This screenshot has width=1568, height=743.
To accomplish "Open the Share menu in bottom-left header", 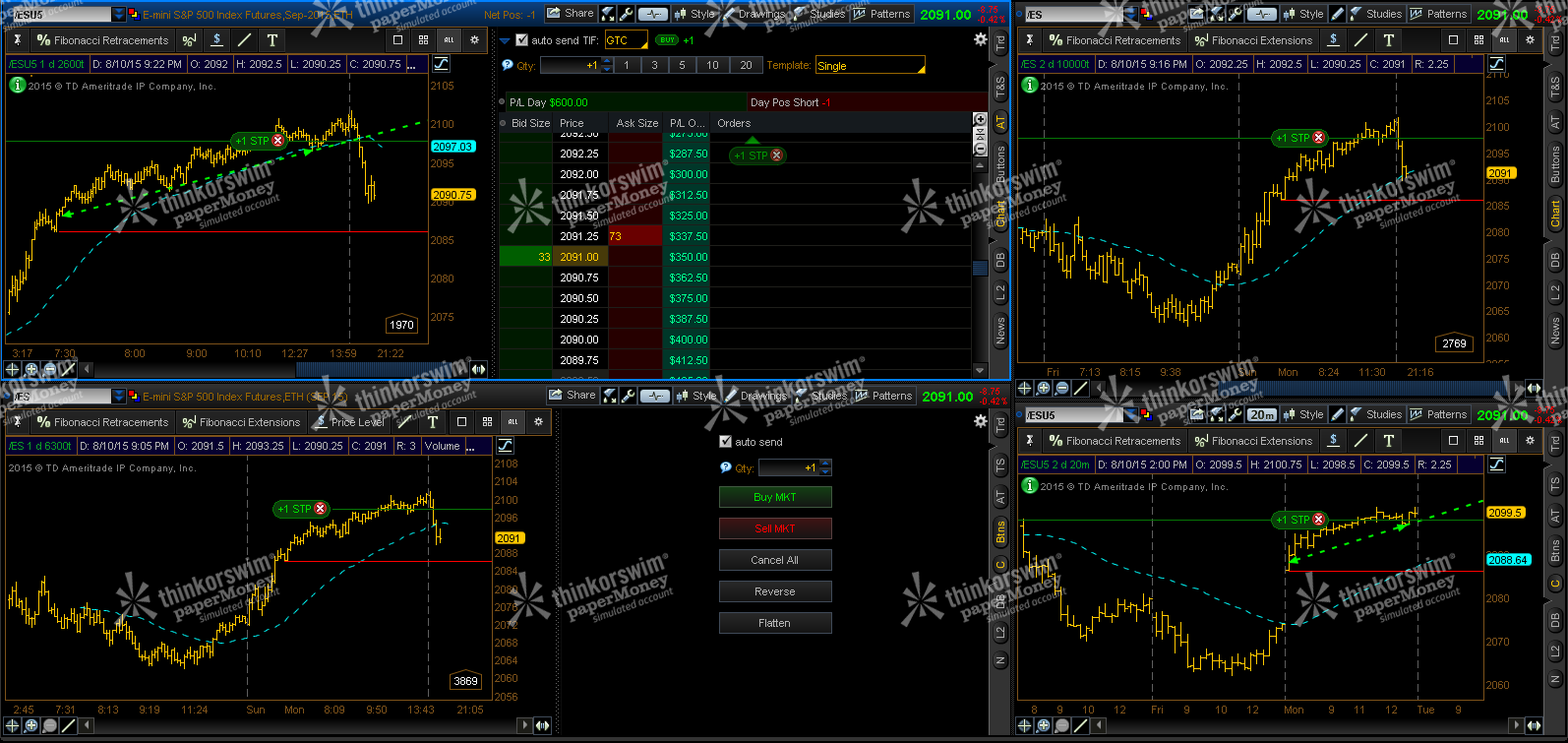I will (572, 396).
